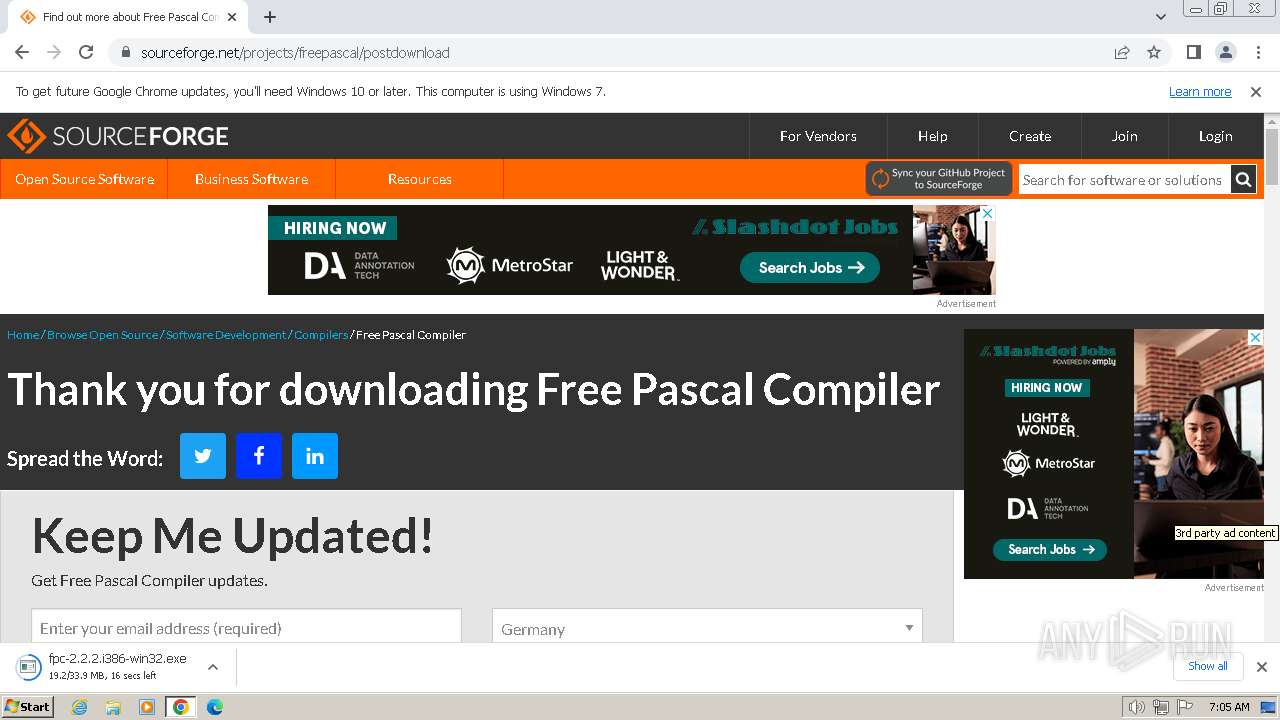The image size is (1280, 720).
Task: Open File Explorer from taskbar
Action: point(113,707)
